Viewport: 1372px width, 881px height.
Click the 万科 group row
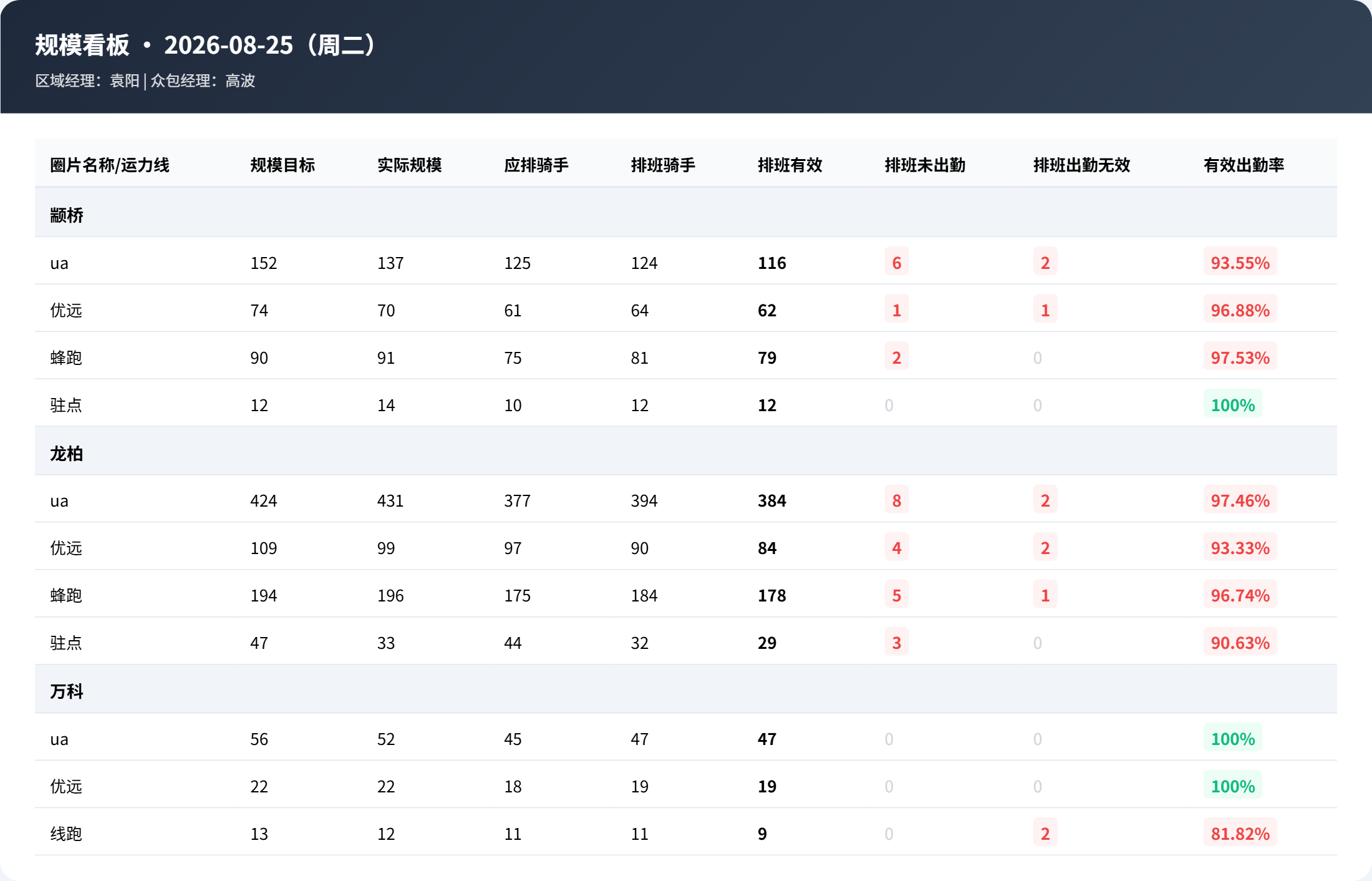(686, 689)
